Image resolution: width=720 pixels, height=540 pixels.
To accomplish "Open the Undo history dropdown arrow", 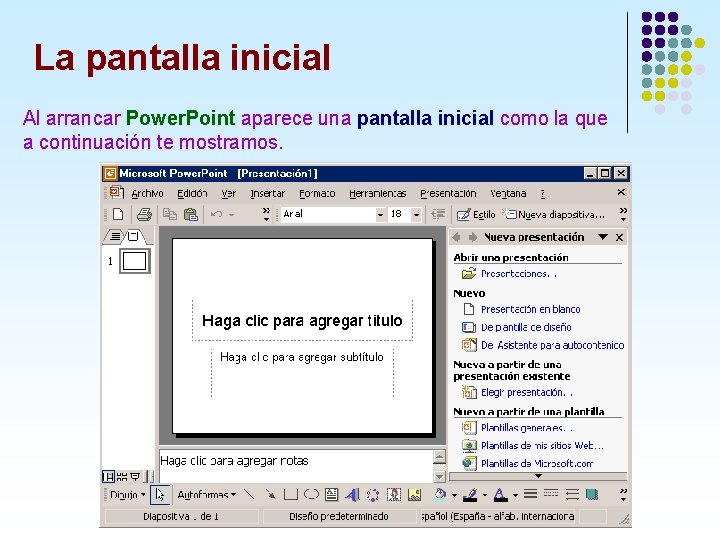I will (231, 214).
